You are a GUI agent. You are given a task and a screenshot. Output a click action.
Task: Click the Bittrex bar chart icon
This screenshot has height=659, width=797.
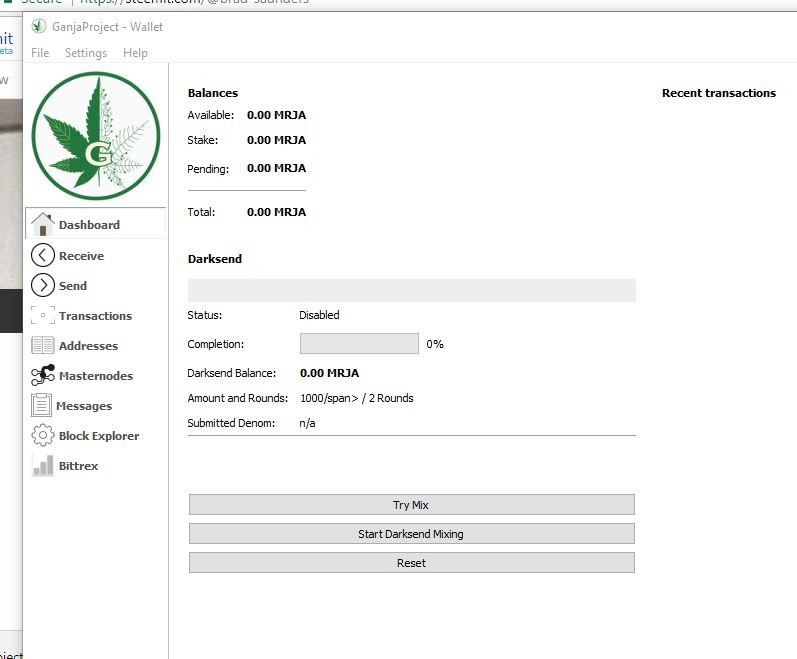(43, 465)
